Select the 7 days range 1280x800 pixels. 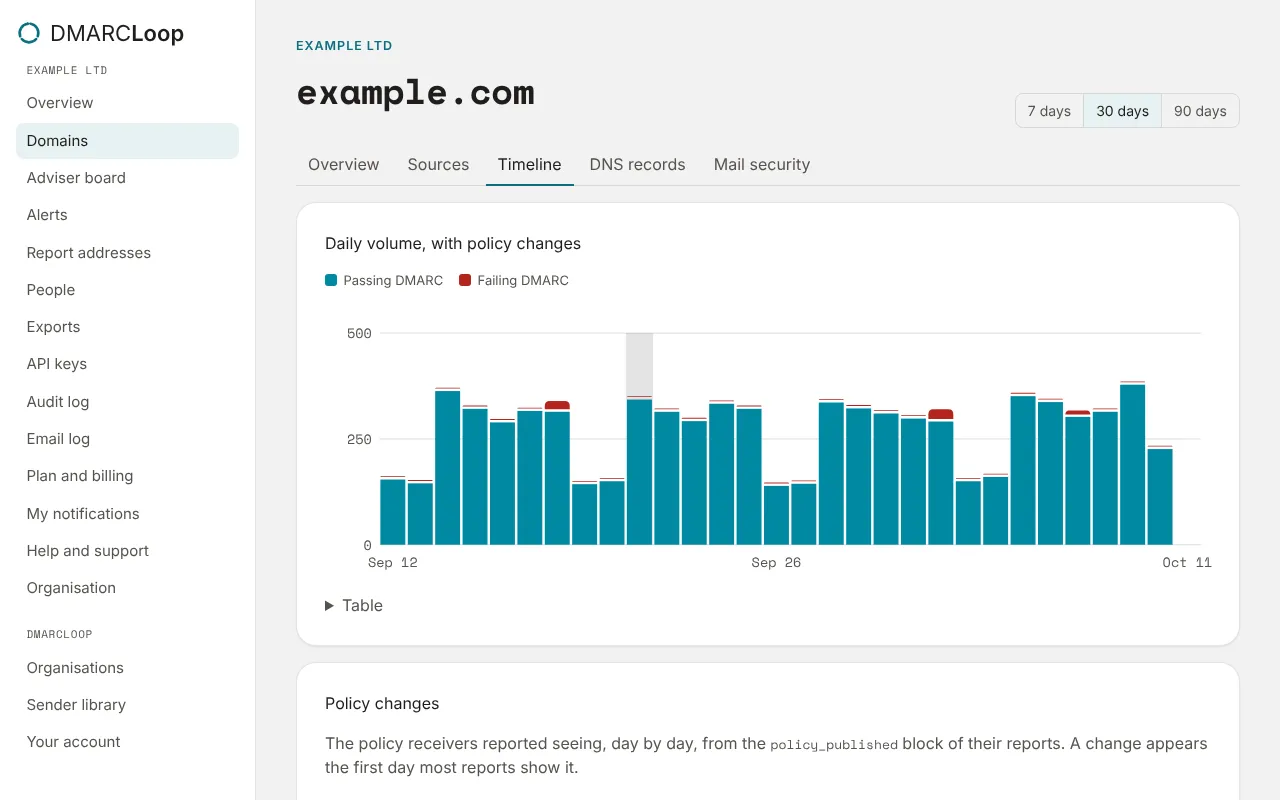tap(1049, 111)
